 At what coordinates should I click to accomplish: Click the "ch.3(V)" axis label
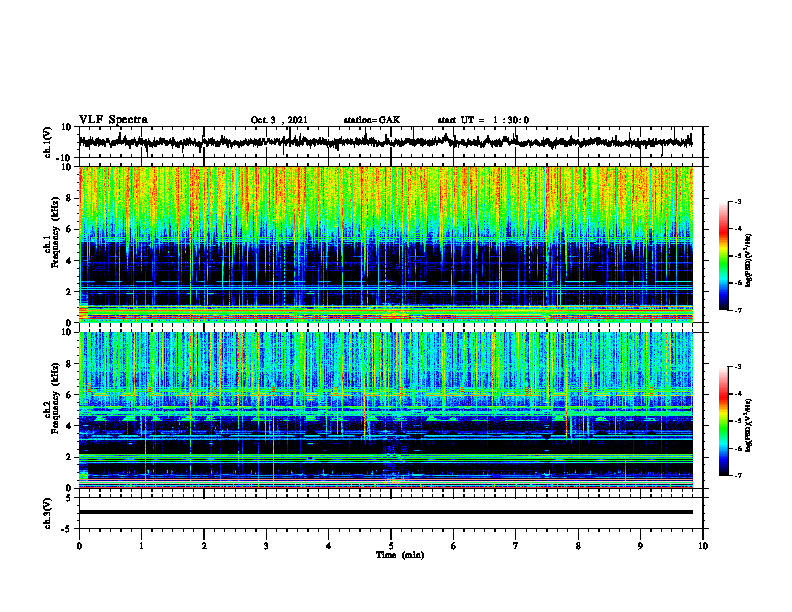pos(47,513)
